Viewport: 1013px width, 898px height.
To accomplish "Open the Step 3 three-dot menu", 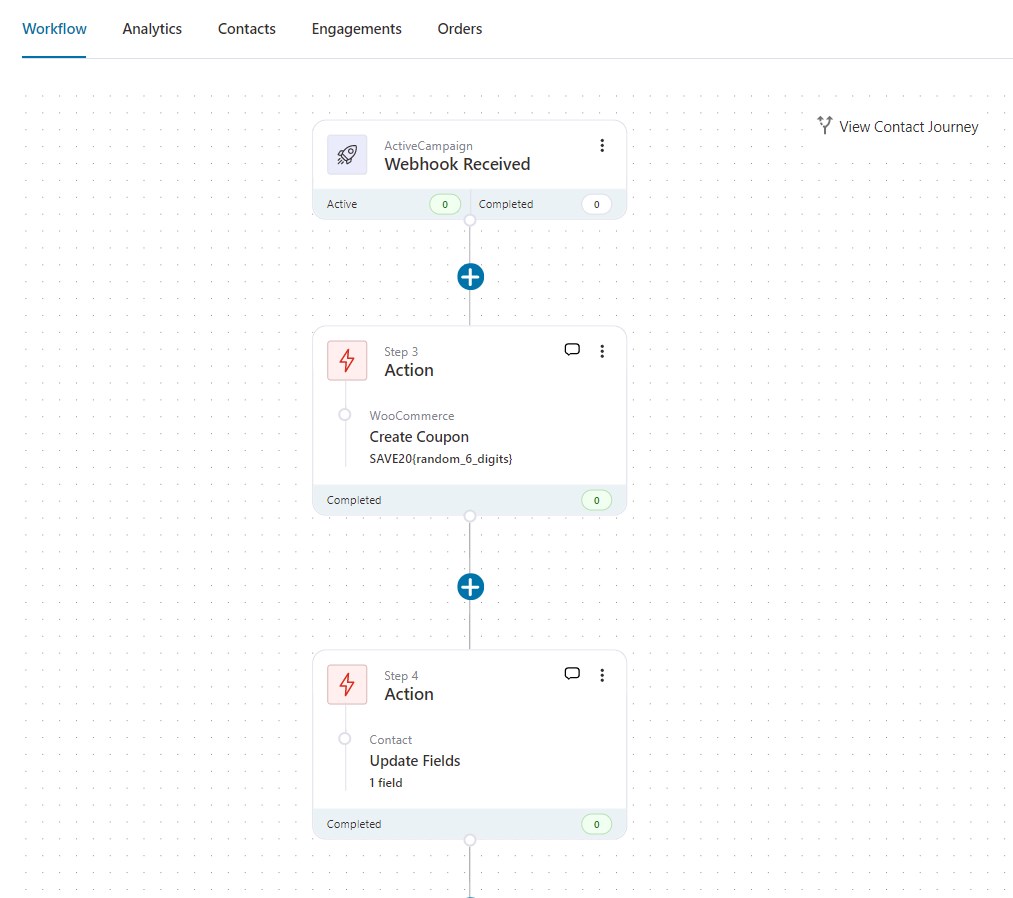I will [602, 351].
